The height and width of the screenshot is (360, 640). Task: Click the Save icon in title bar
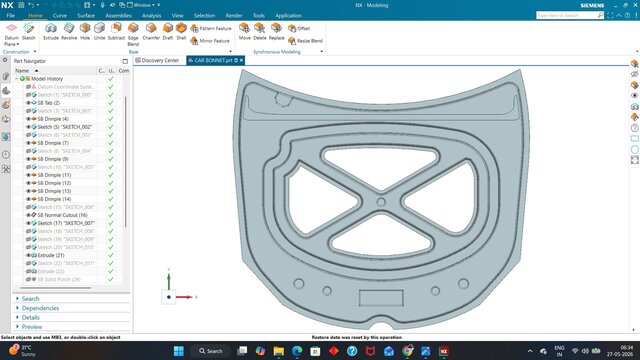[21, 5]
